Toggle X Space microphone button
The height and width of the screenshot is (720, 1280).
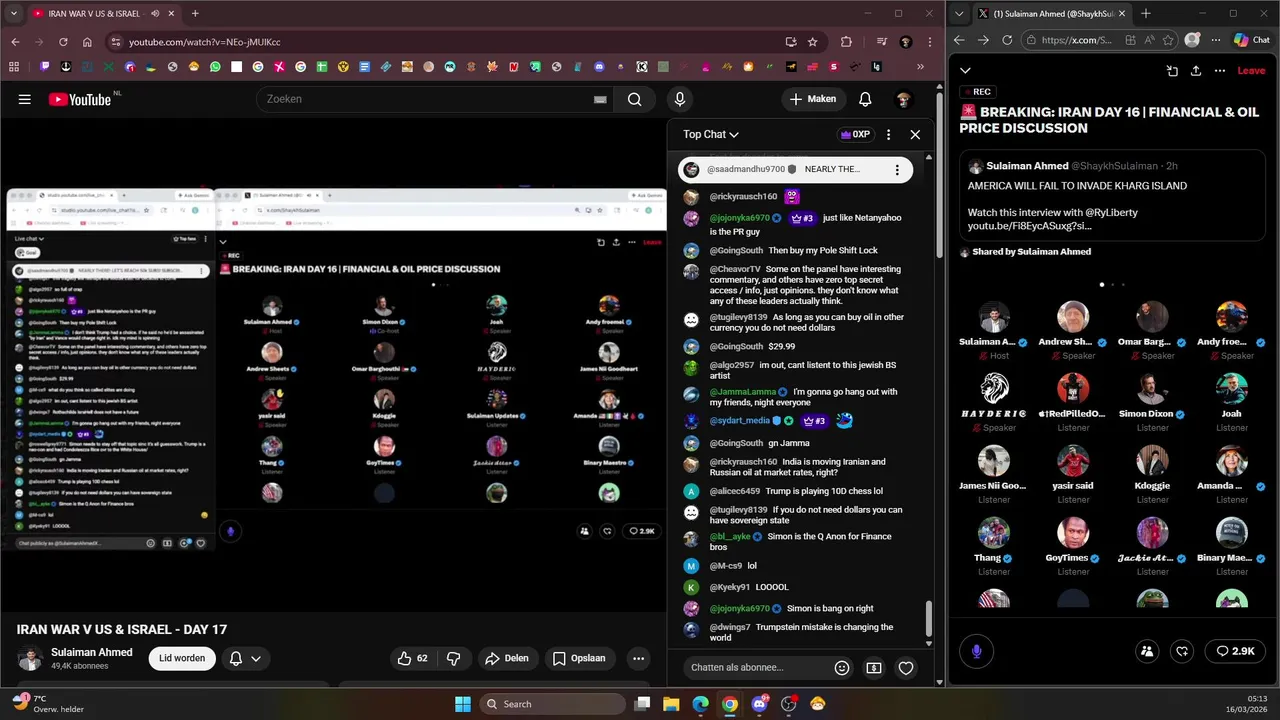coord(977,651)
